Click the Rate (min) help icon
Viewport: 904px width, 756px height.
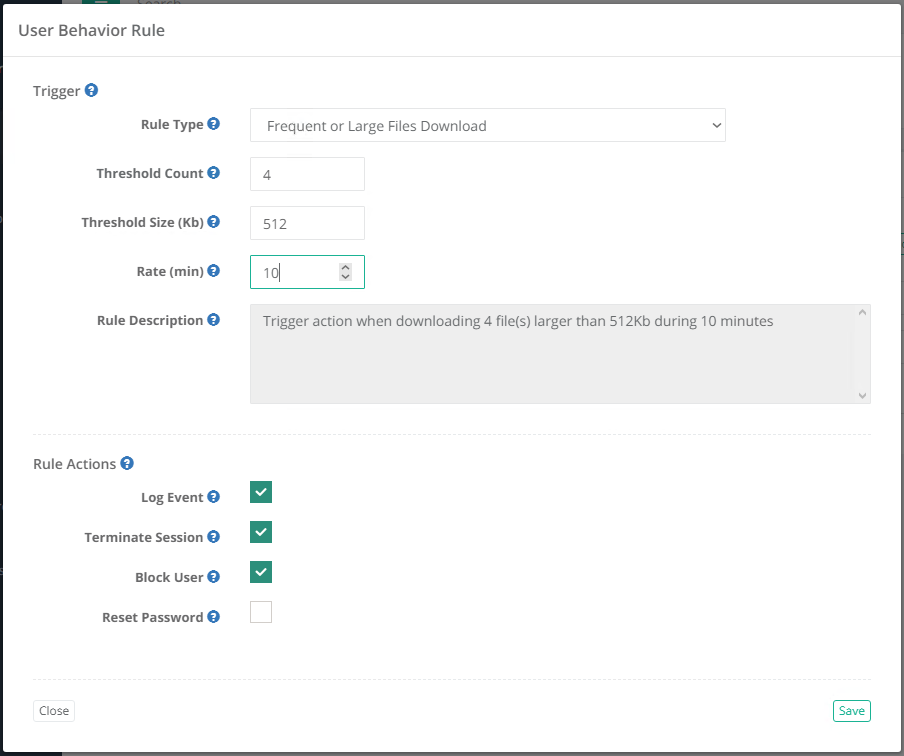click(x=214, y=271)
